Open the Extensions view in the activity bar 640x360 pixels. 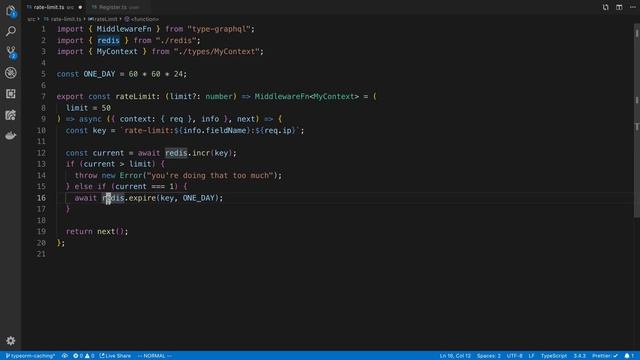click(11, 94)
